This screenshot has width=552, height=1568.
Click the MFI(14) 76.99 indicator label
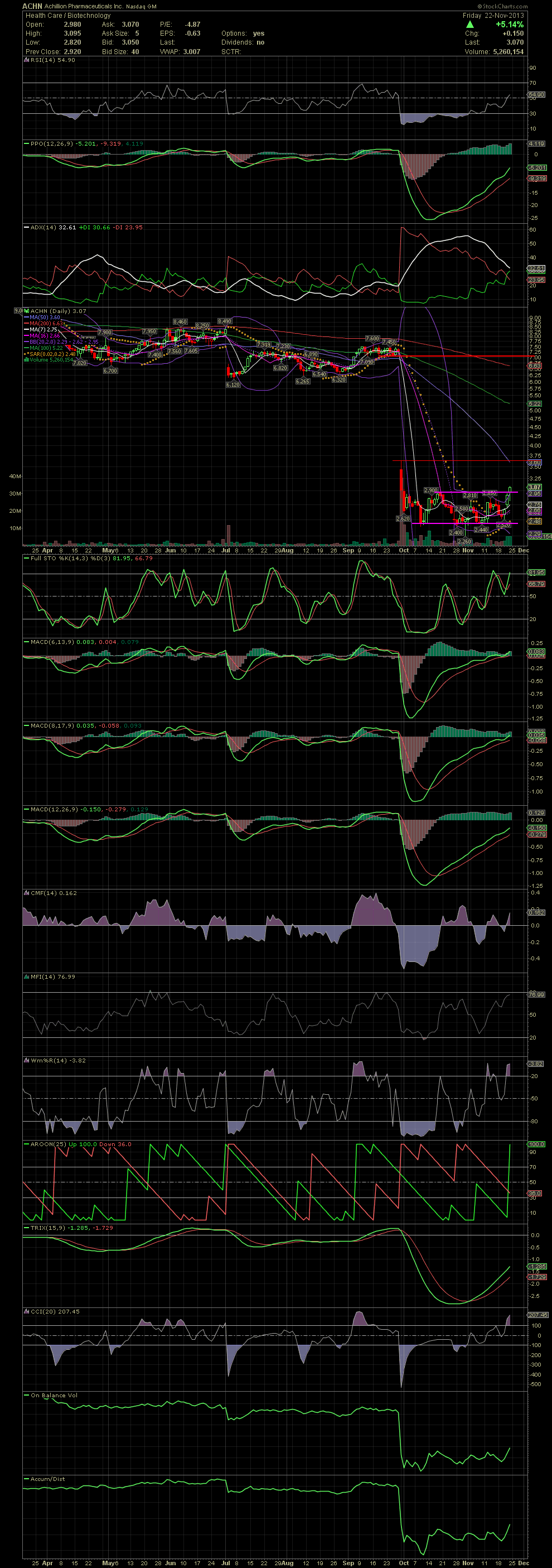click(53, 977)
